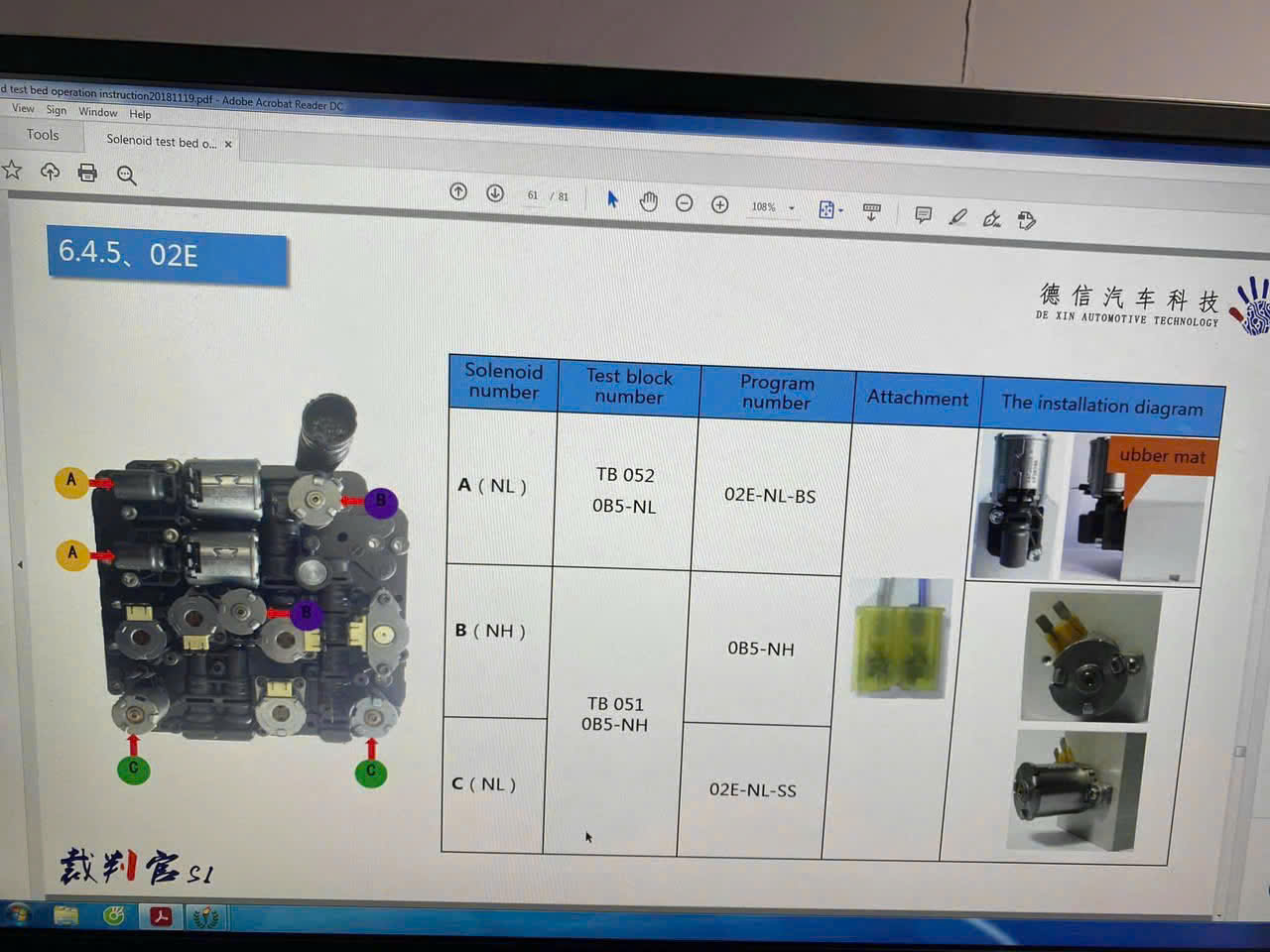This screenshot has width=1270, height=952.
Task: Click the Adobe Acrobat taskbar icon
Action: coord(161,916)
